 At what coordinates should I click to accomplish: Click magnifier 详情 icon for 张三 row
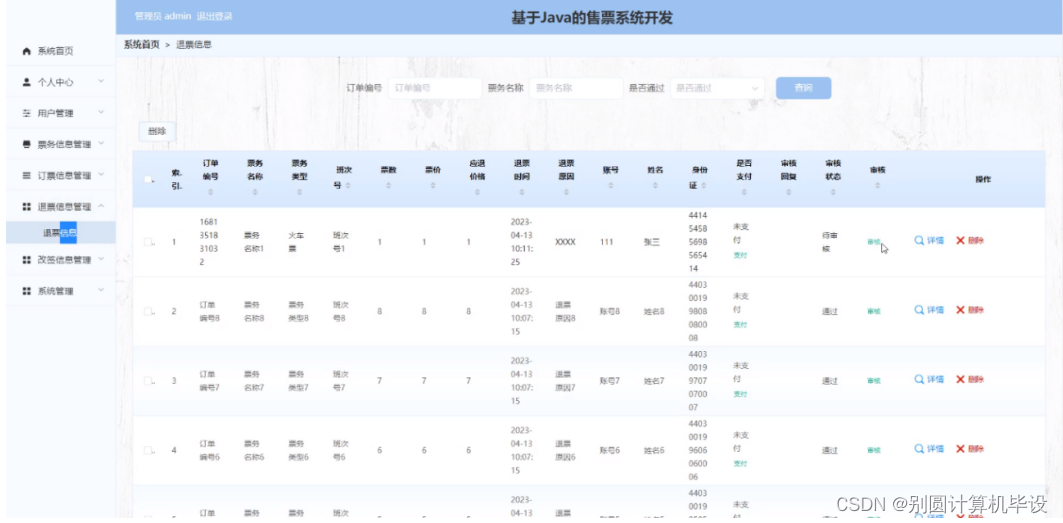(919, 240)
